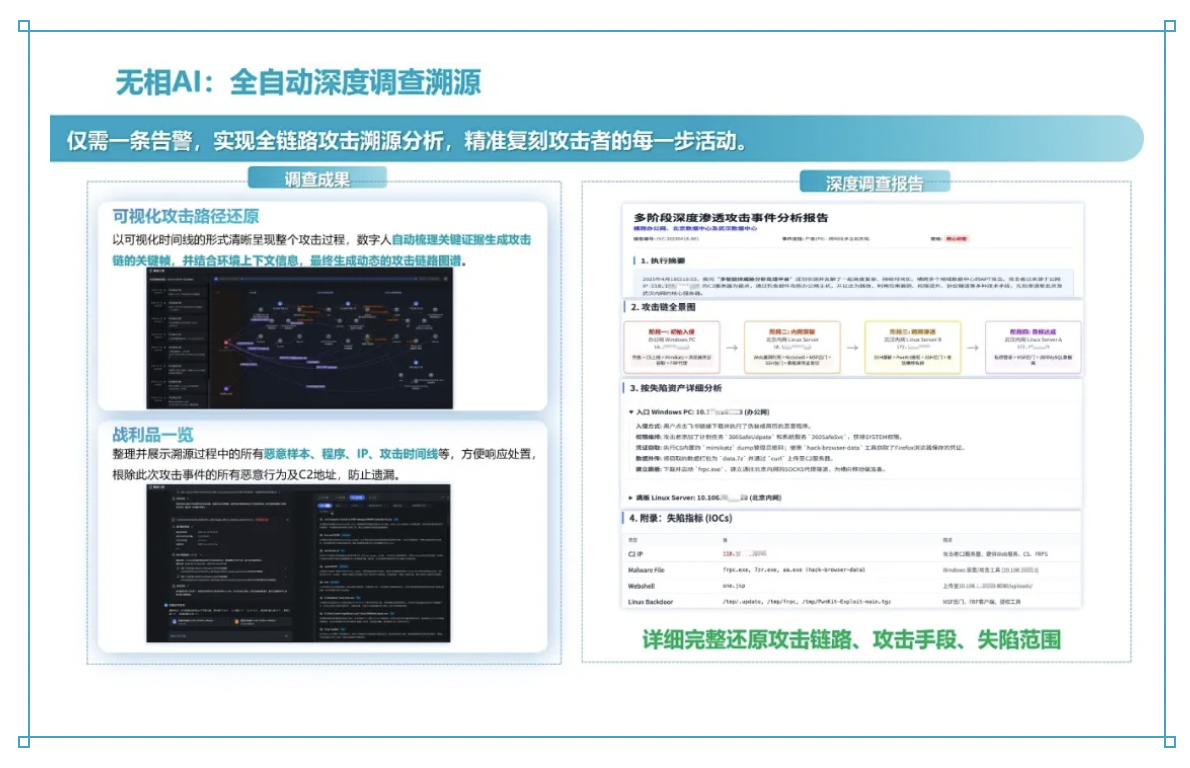Click the top-left corner resize handle

(x=24, y=26)
